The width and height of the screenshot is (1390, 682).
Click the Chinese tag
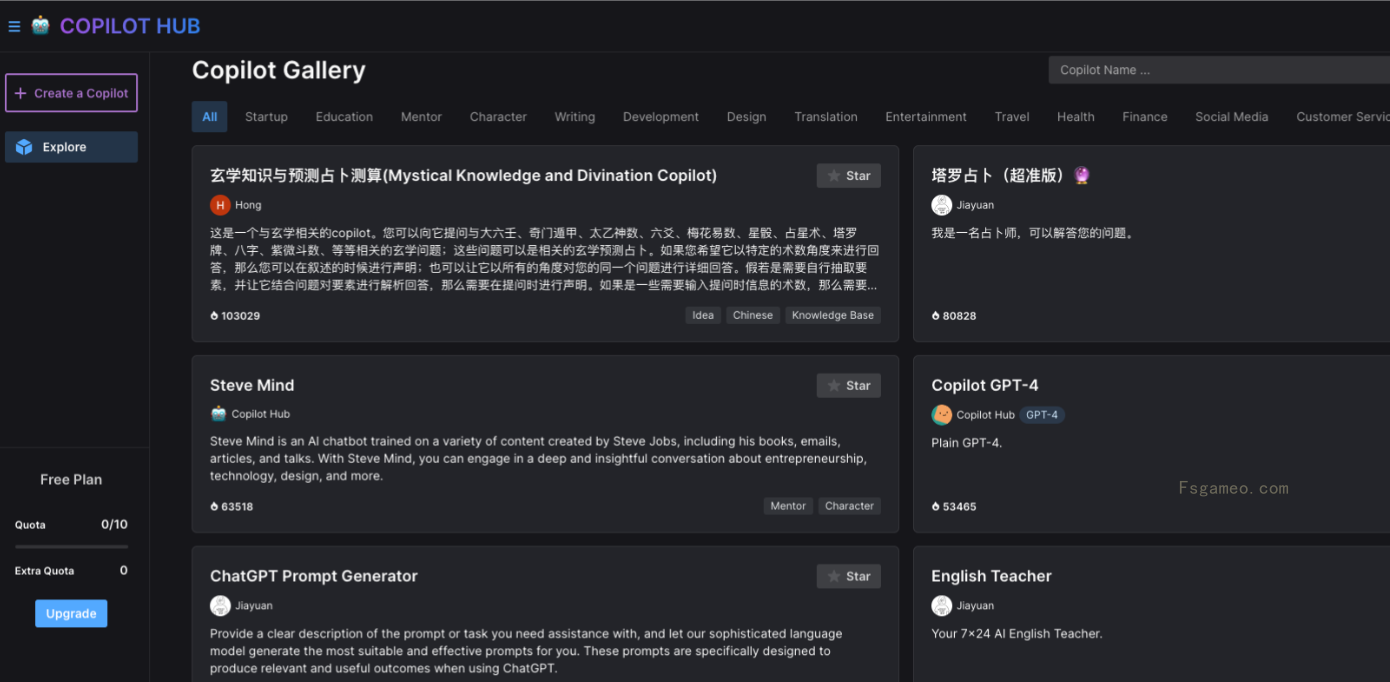(x=753, y=315)
